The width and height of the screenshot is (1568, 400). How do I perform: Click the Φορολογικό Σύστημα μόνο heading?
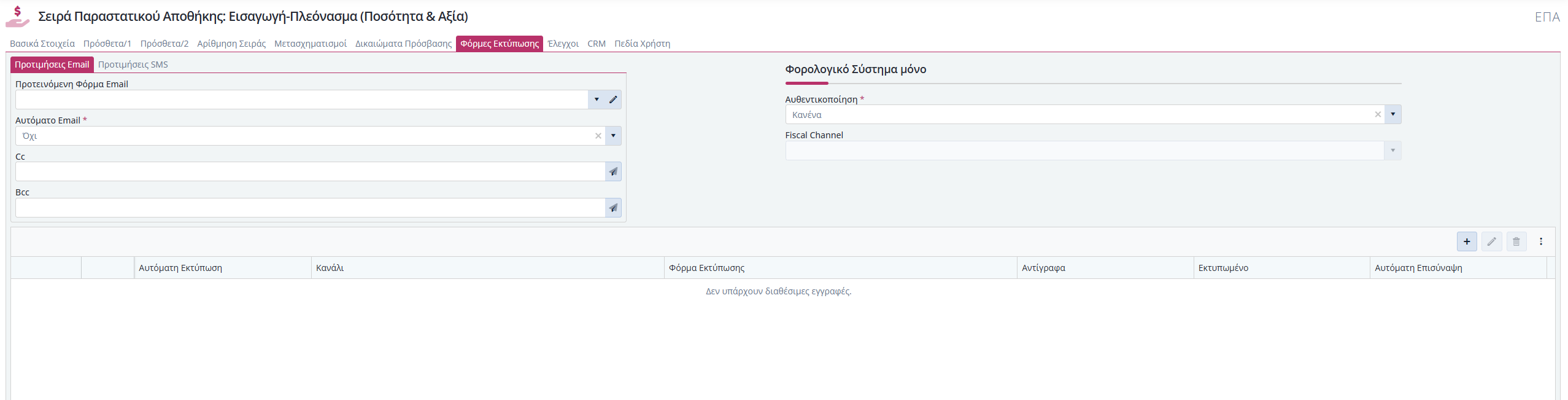tap(855, 69)
